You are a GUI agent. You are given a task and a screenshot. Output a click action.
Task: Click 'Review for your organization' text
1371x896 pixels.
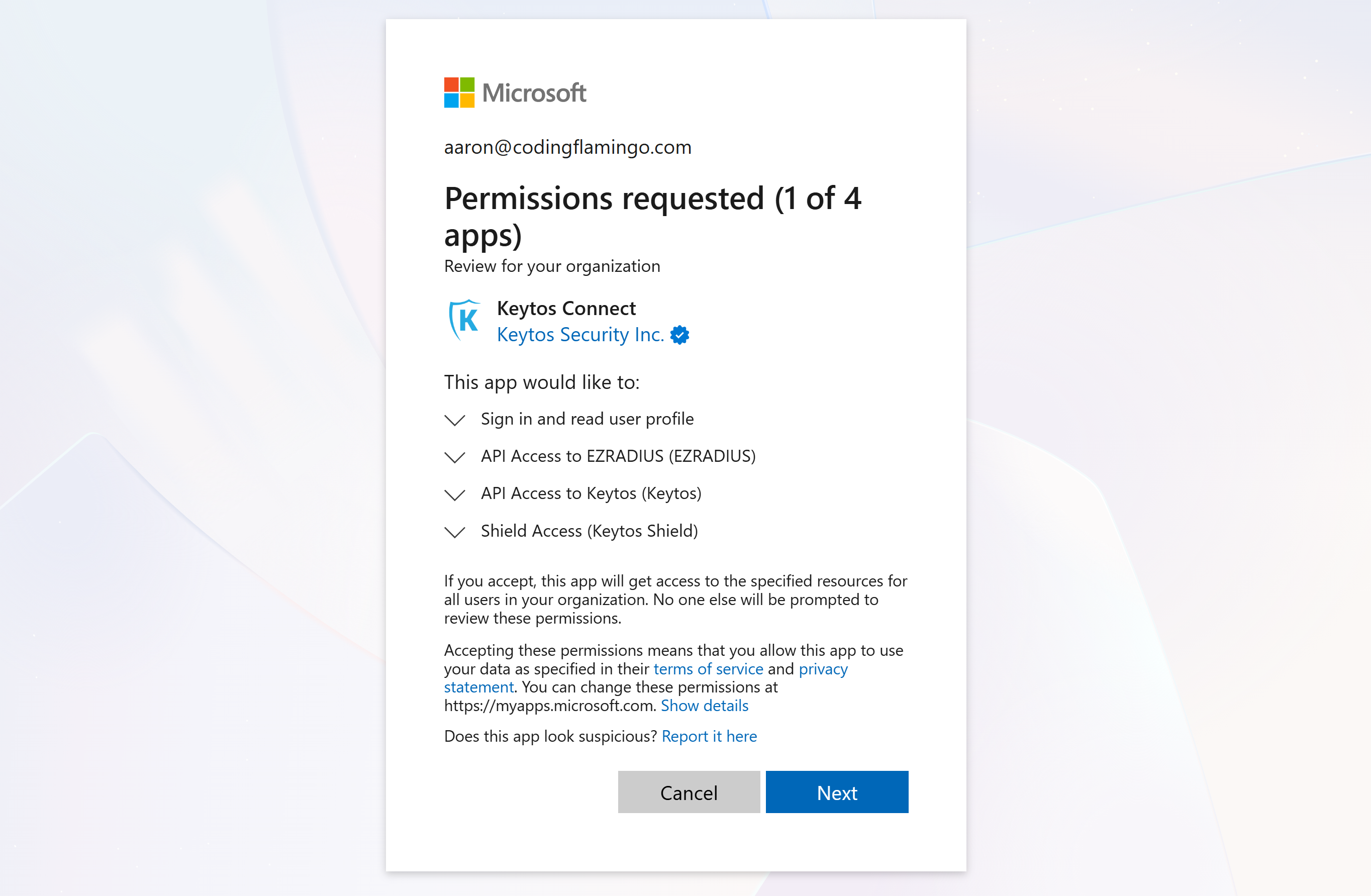[552, 266]
